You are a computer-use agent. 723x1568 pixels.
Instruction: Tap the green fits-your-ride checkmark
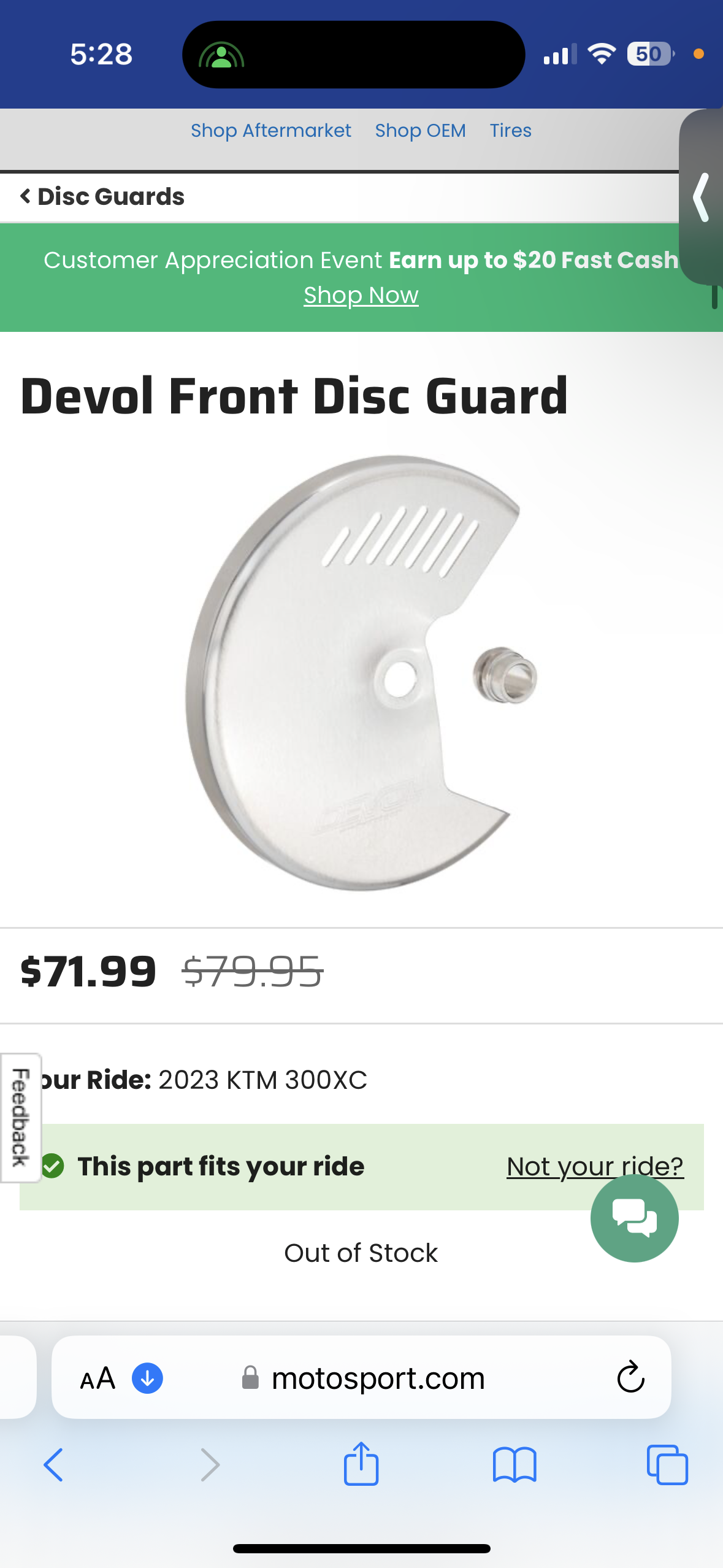[53, 1166]
